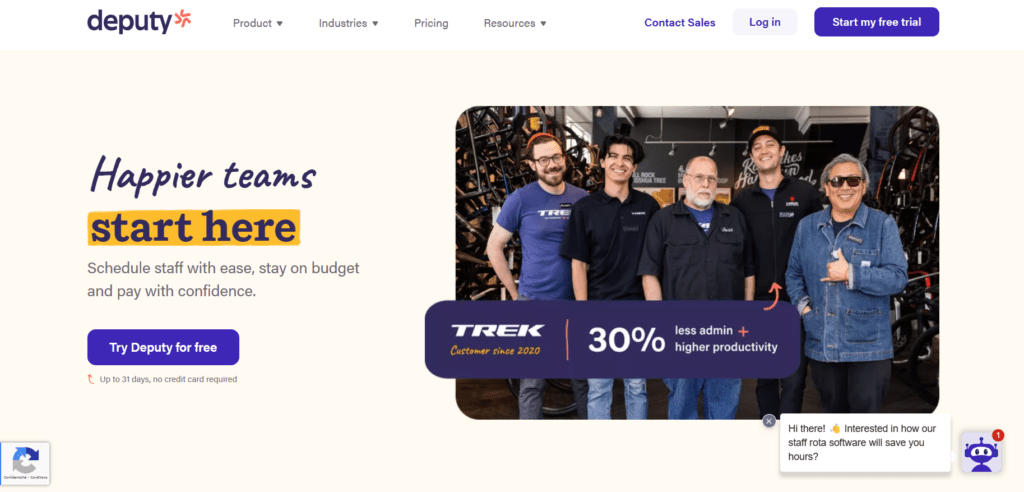The height and width of the screenshot is (492, 1024).
Task: Expand the Industries dropdown menu
Action: 349,23
